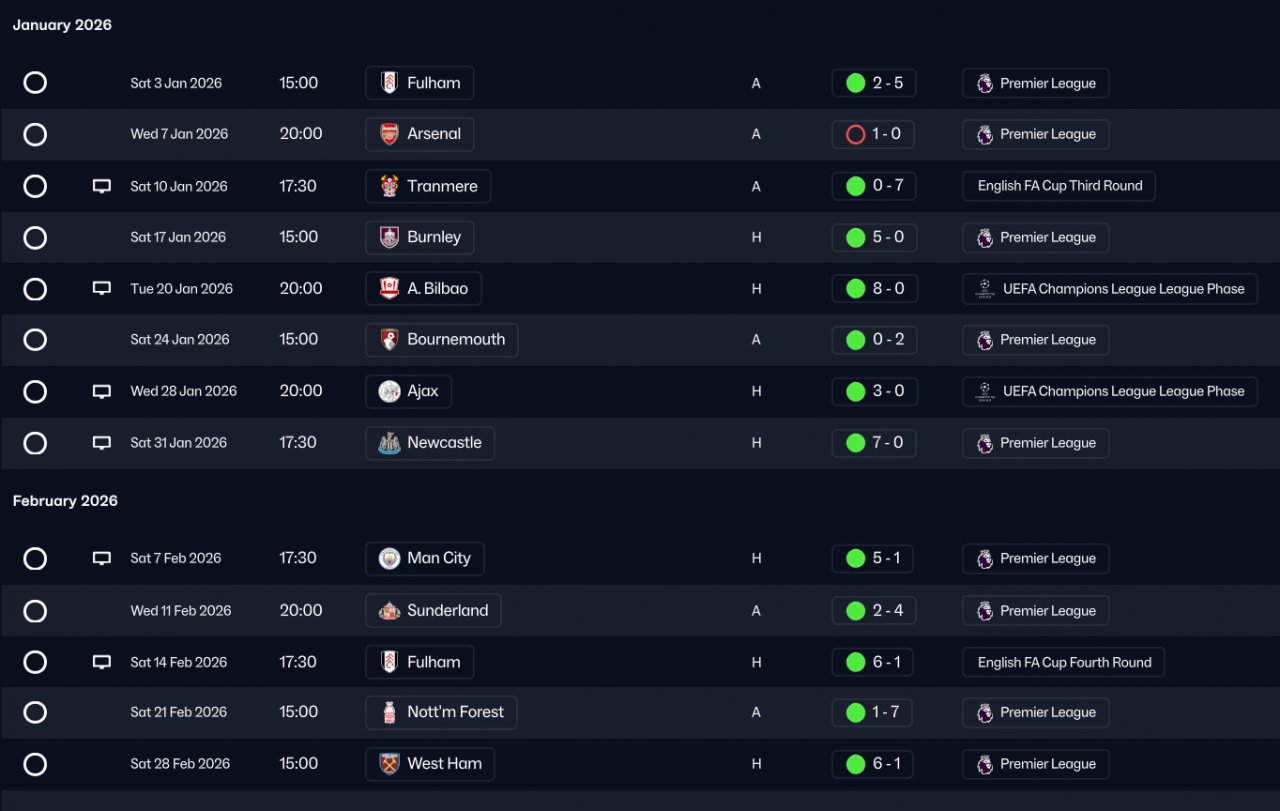1280x811 pixels.
Task: Click the TV icon beside the Man City fixture
Action: 101,559
